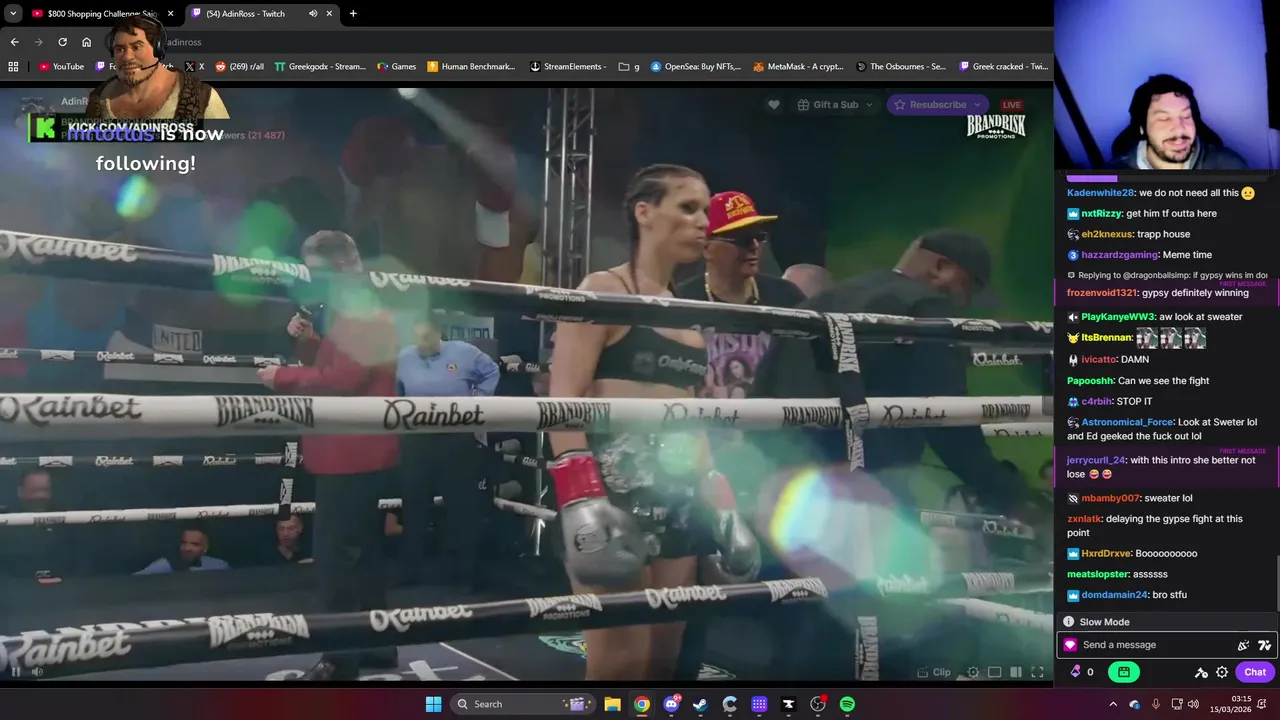Close the $800 Shopping Challenge tab
The image size is (1280, 720).
point(170,13)
